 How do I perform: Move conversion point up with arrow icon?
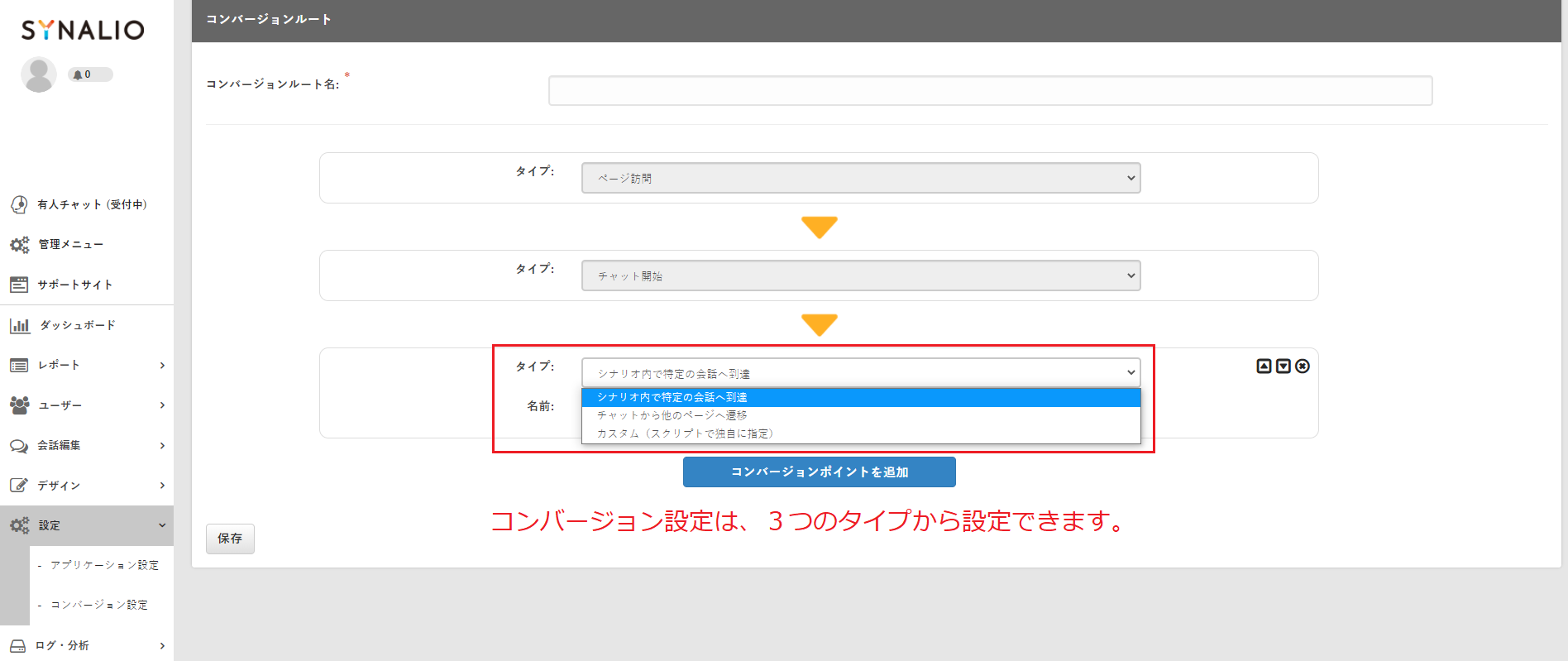click(1264, 366)
